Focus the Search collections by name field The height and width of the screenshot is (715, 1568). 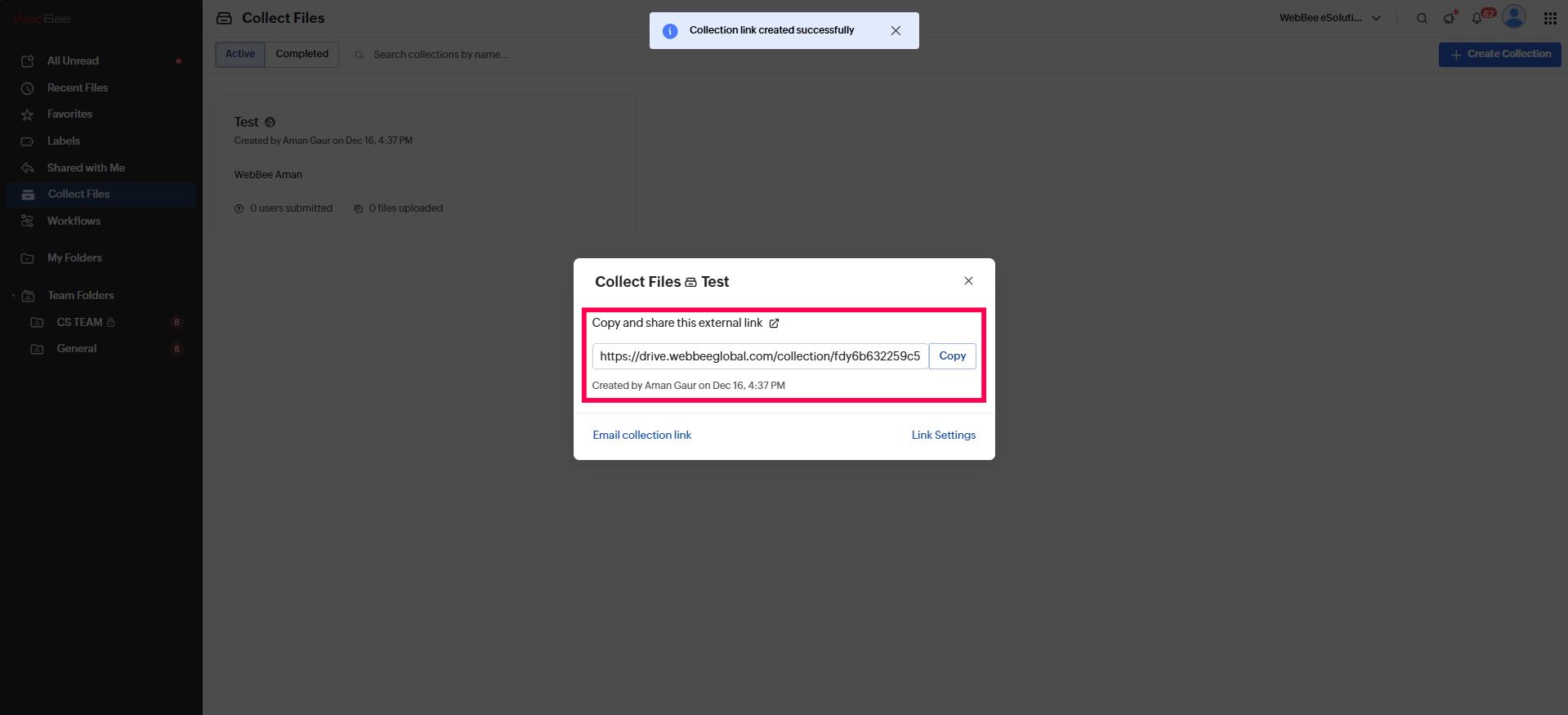point(441,55)
